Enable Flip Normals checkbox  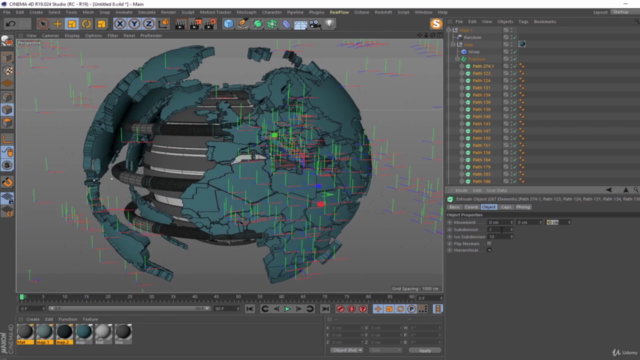click(x=489, y=243)
